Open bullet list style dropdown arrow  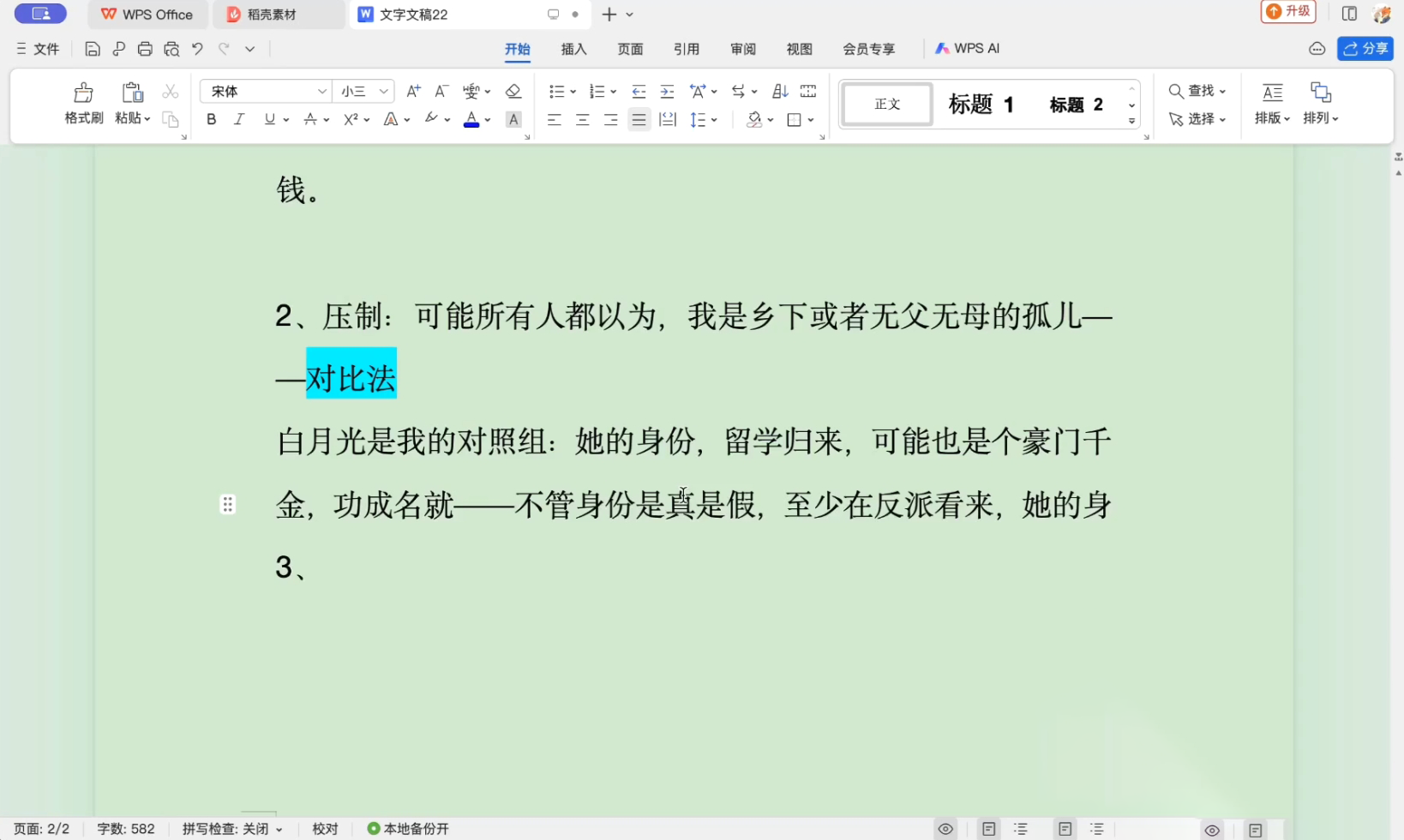pyautogui.click(x=573, y=92)
